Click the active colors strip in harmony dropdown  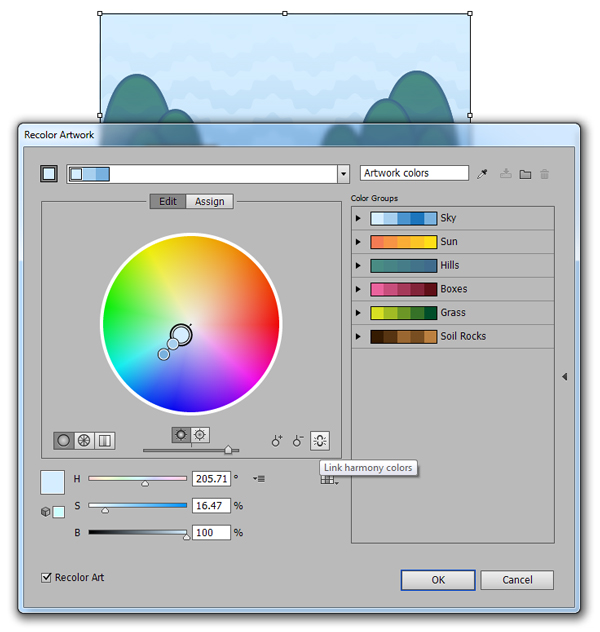(x=89, y=174)
